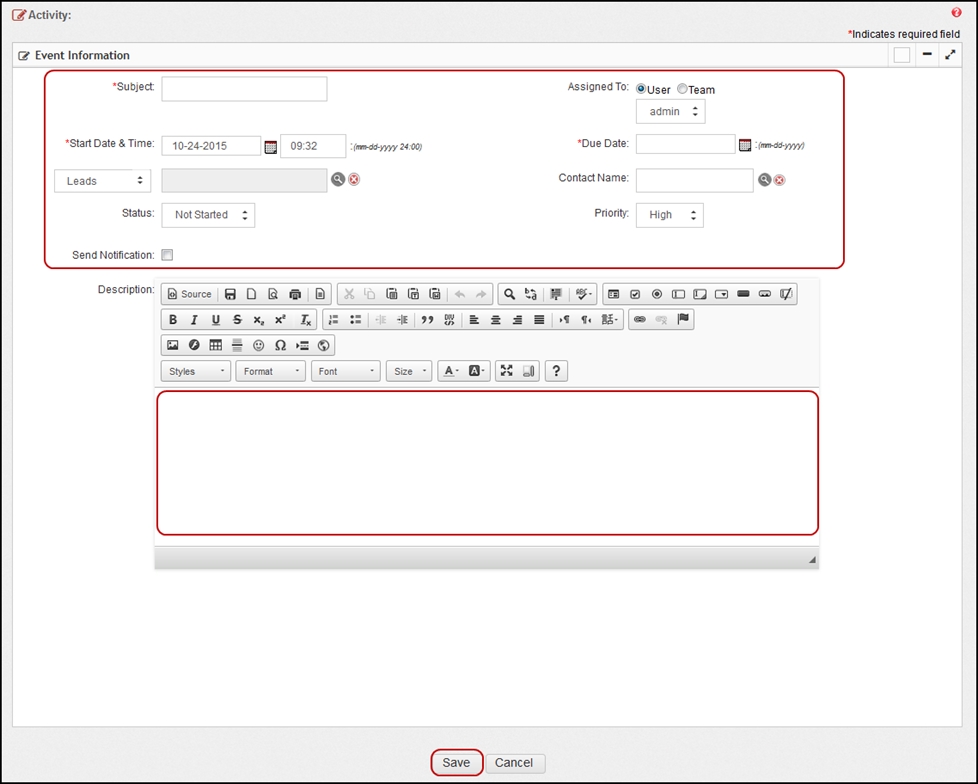Toggle Italic formatting
Image resolution: width=978 pixels, height=784 pixels.
[x=194, y=319]
